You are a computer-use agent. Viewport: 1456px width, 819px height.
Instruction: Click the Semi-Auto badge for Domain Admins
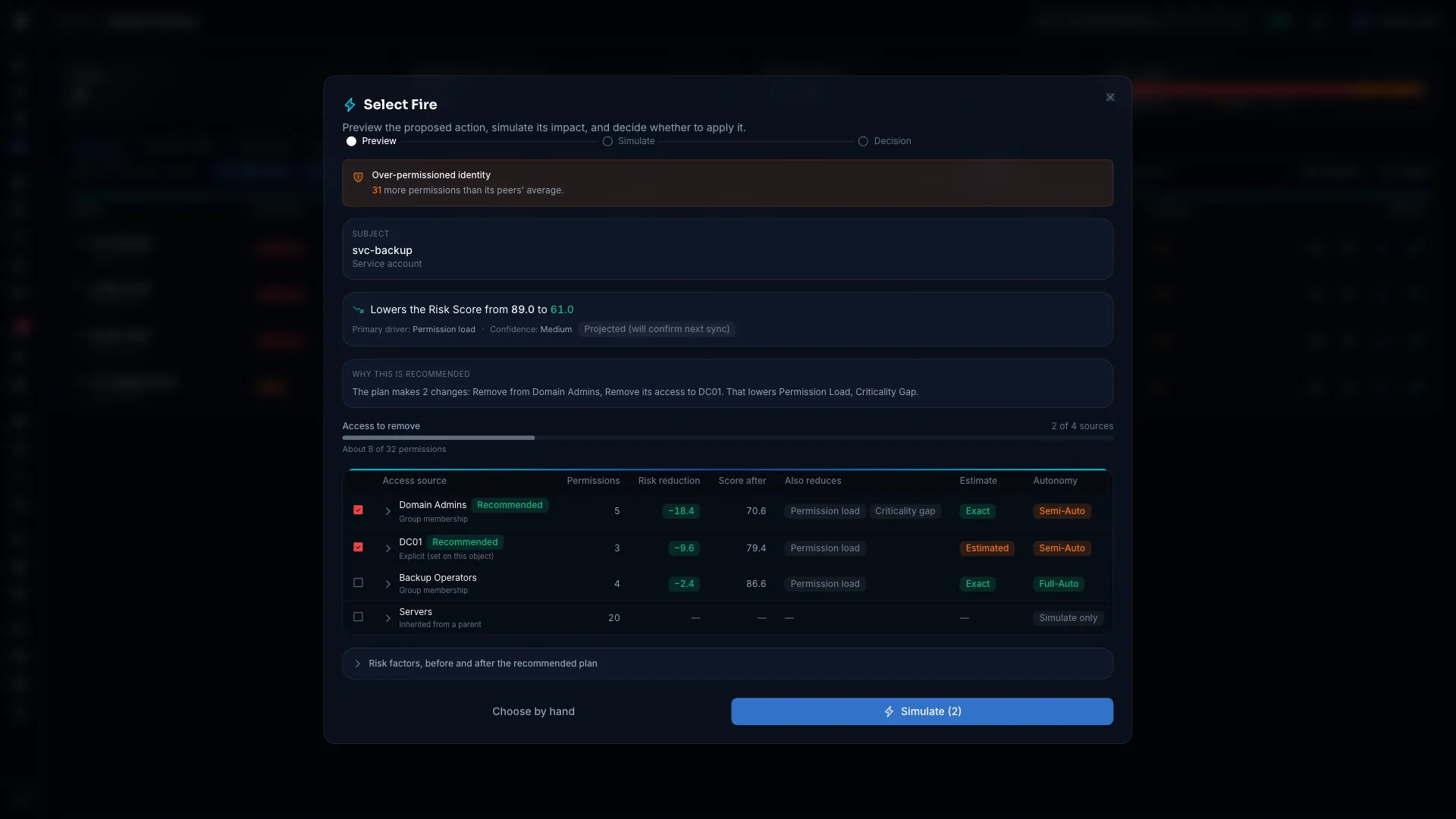click(1062, 511)
